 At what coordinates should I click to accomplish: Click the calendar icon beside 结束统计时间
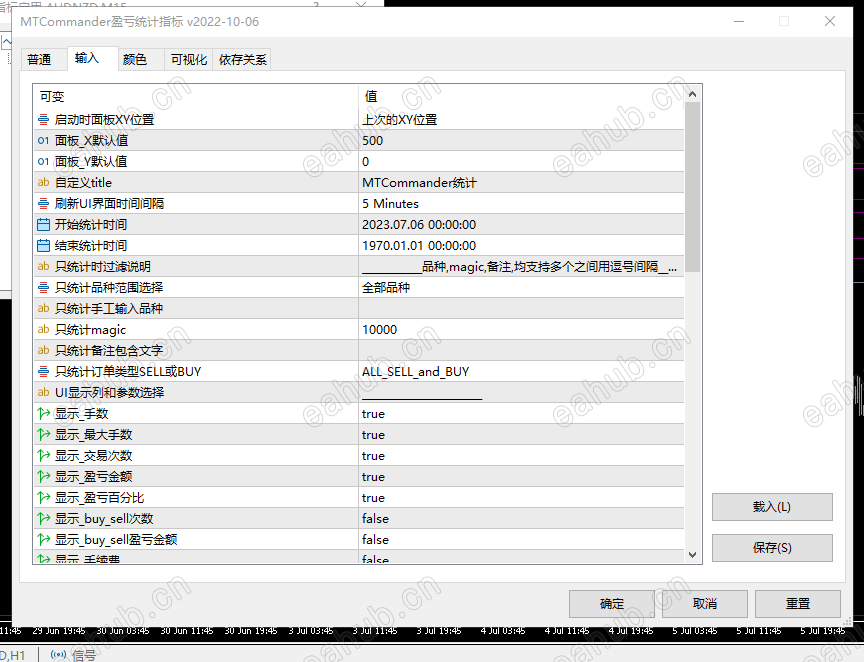(x=44, y=245)
